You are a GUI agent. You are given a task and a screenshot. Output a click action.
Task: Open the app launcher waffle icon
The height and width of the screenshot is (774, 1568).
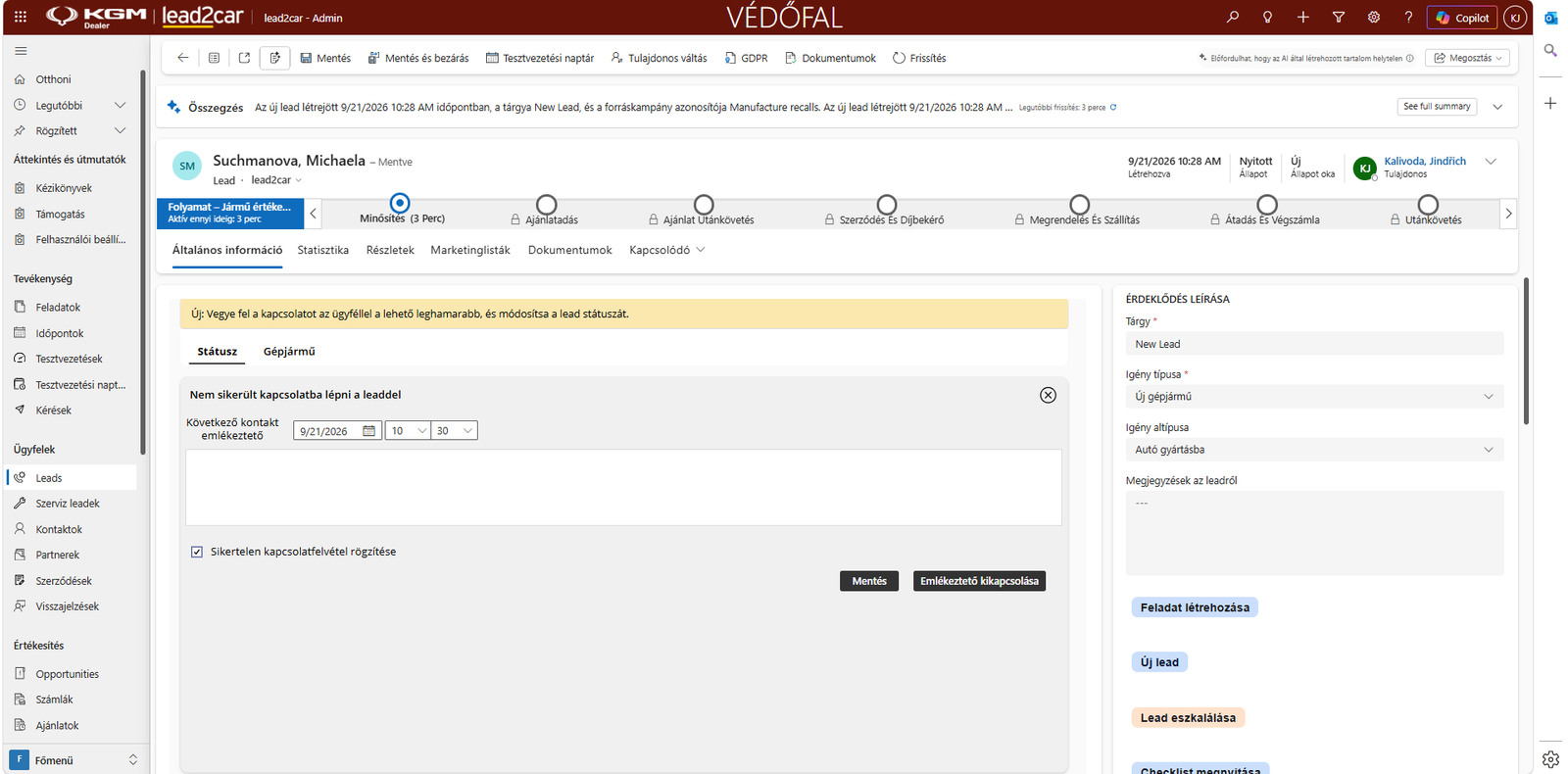[x=21, y=17]
